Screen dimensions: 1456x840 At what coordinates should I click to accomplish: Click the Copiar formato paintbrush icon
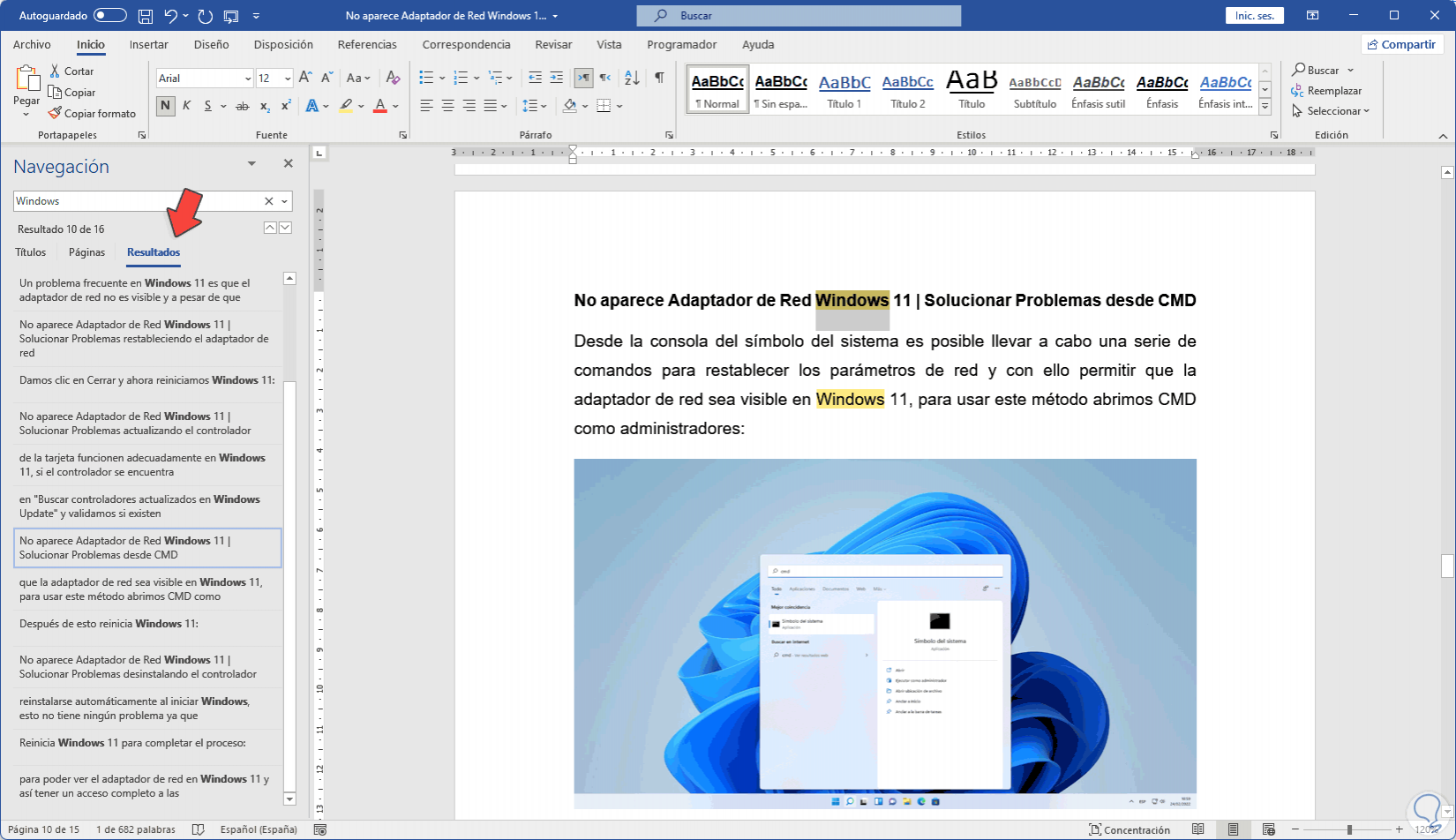pos(55,113)
